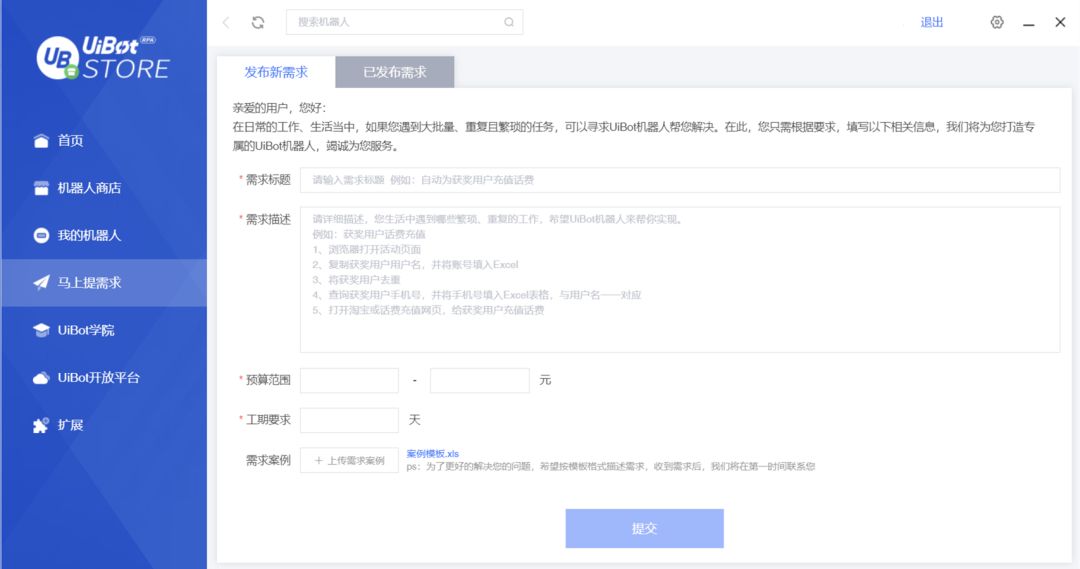
Task: Open the 案例模板.xls template link
Action: [x=433, y=453]
